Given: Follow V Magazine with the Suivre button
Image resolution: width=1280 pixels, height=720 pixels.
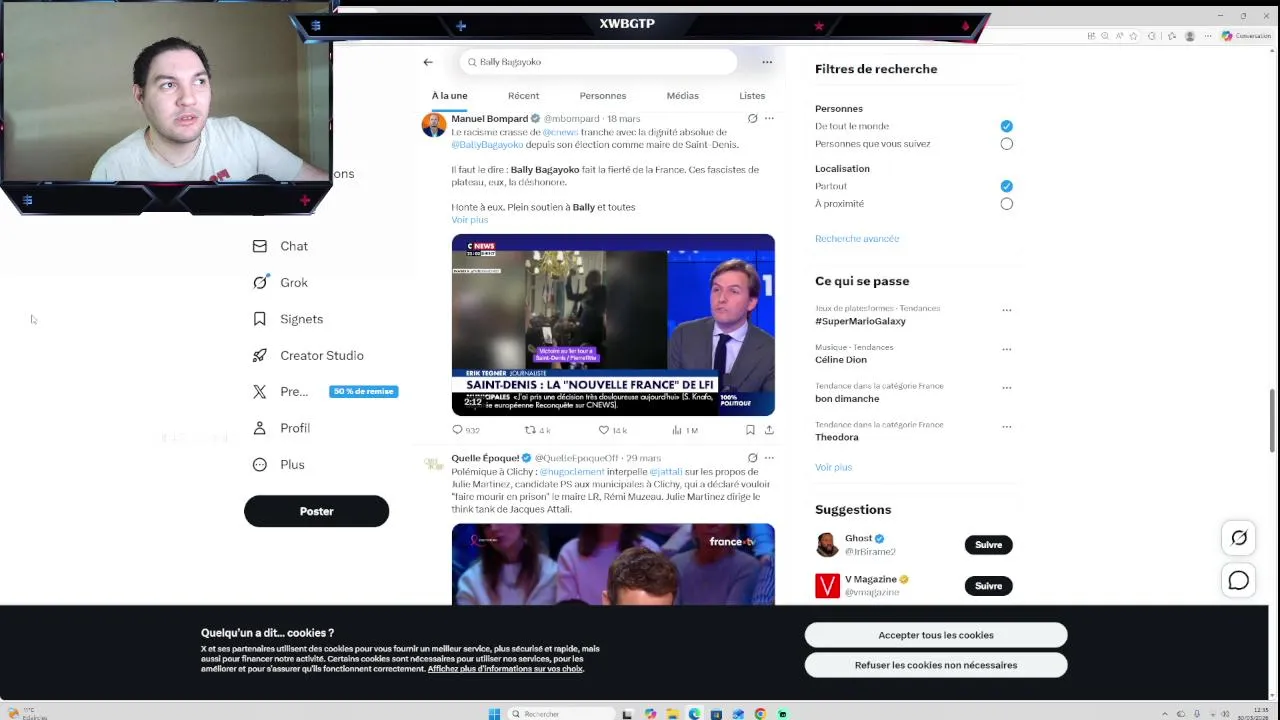Looking at the screenshot, I should coord(988,586).
